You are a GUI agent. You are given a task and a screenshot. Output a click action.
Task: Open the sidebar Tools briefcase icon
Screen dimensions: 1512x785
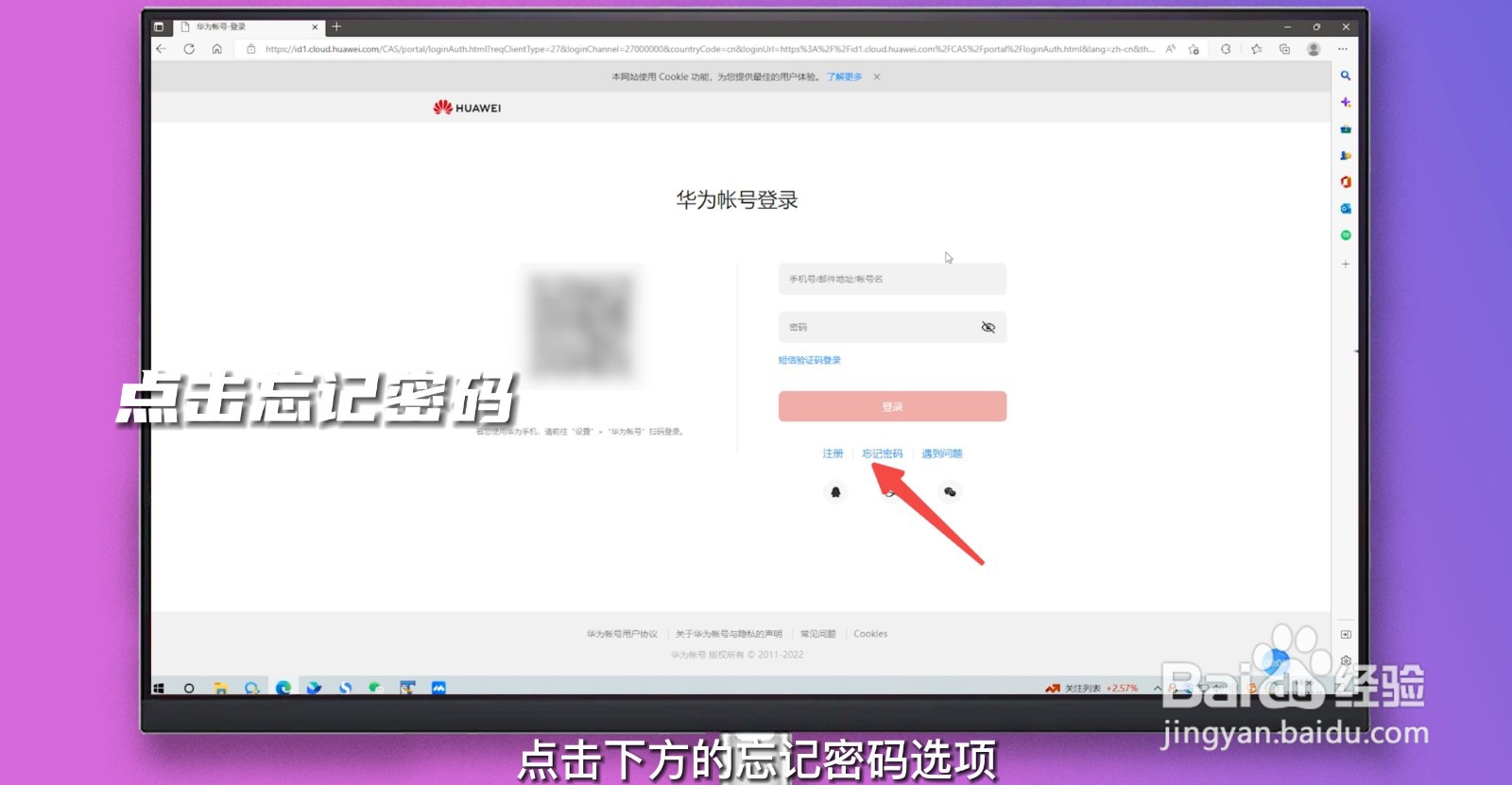click(x=1346, y=128)
